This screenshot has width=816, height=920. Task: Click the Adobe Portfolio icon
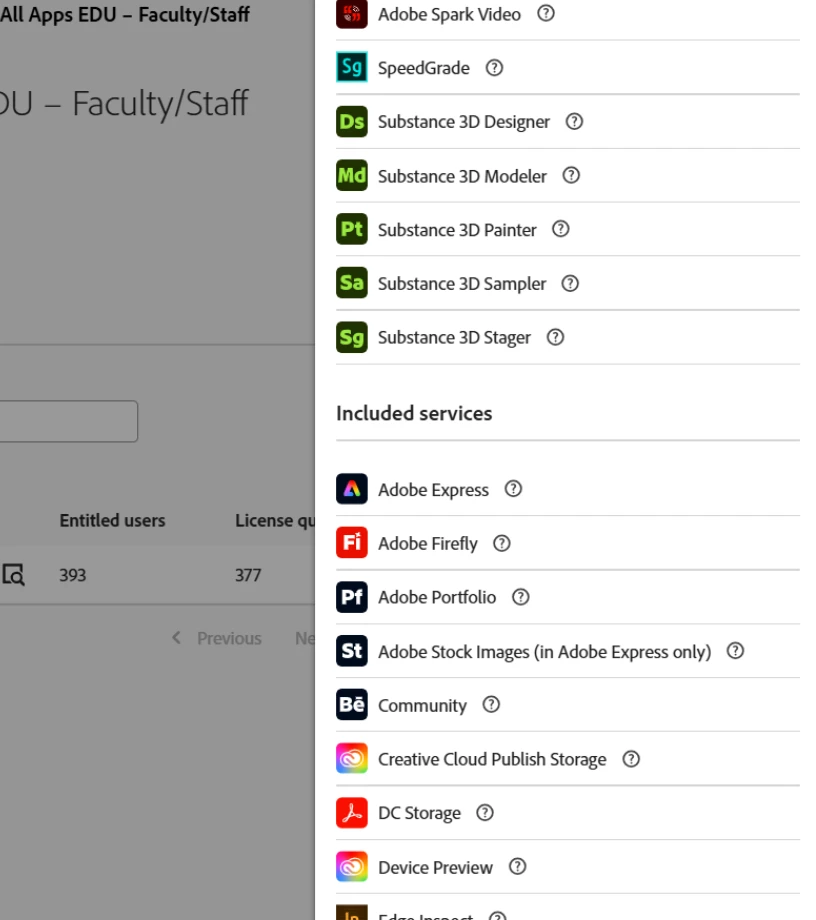pyautogui.click(x=351, y=597)
